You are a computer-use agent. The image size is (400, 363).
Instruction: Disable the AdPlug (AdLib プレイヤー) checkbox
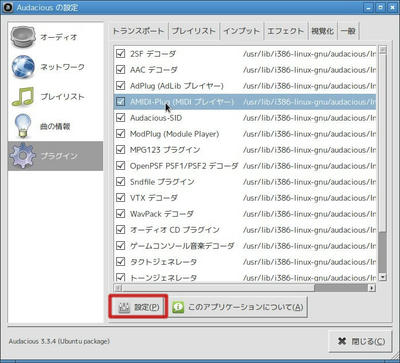(x=120, y=86)
